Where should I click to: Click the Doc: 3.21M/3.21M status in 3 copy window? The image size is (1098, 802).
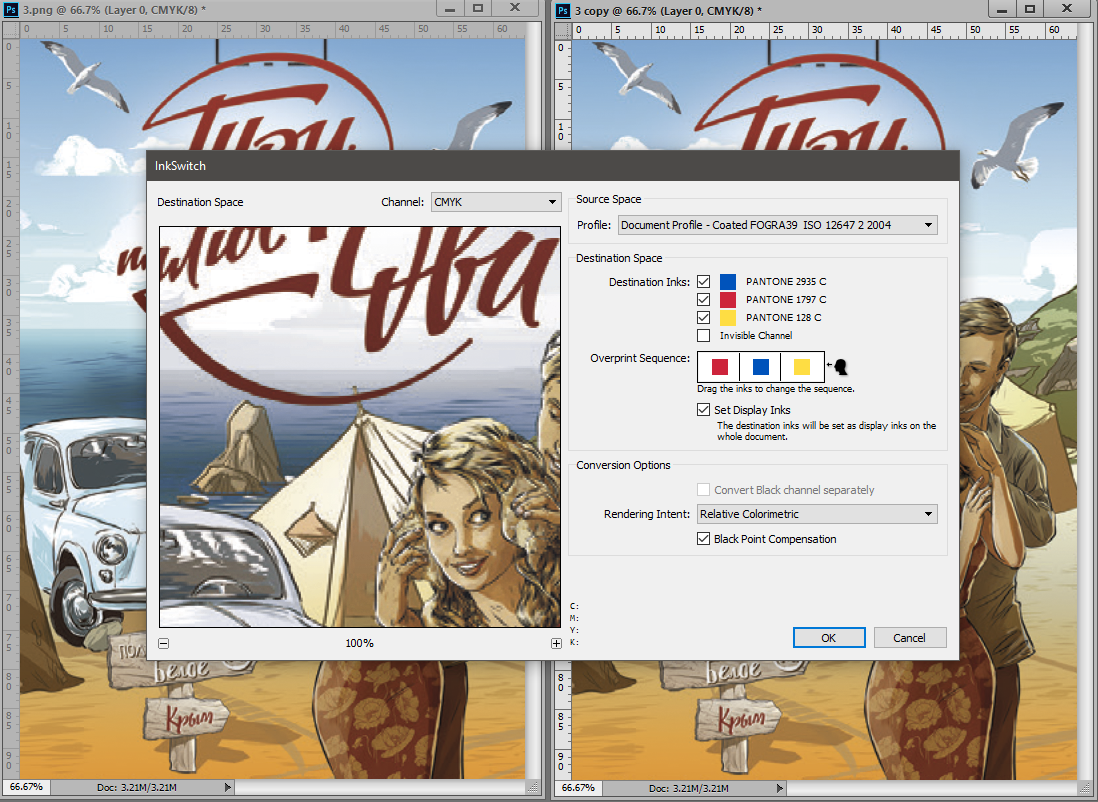(x=688, y=787)
